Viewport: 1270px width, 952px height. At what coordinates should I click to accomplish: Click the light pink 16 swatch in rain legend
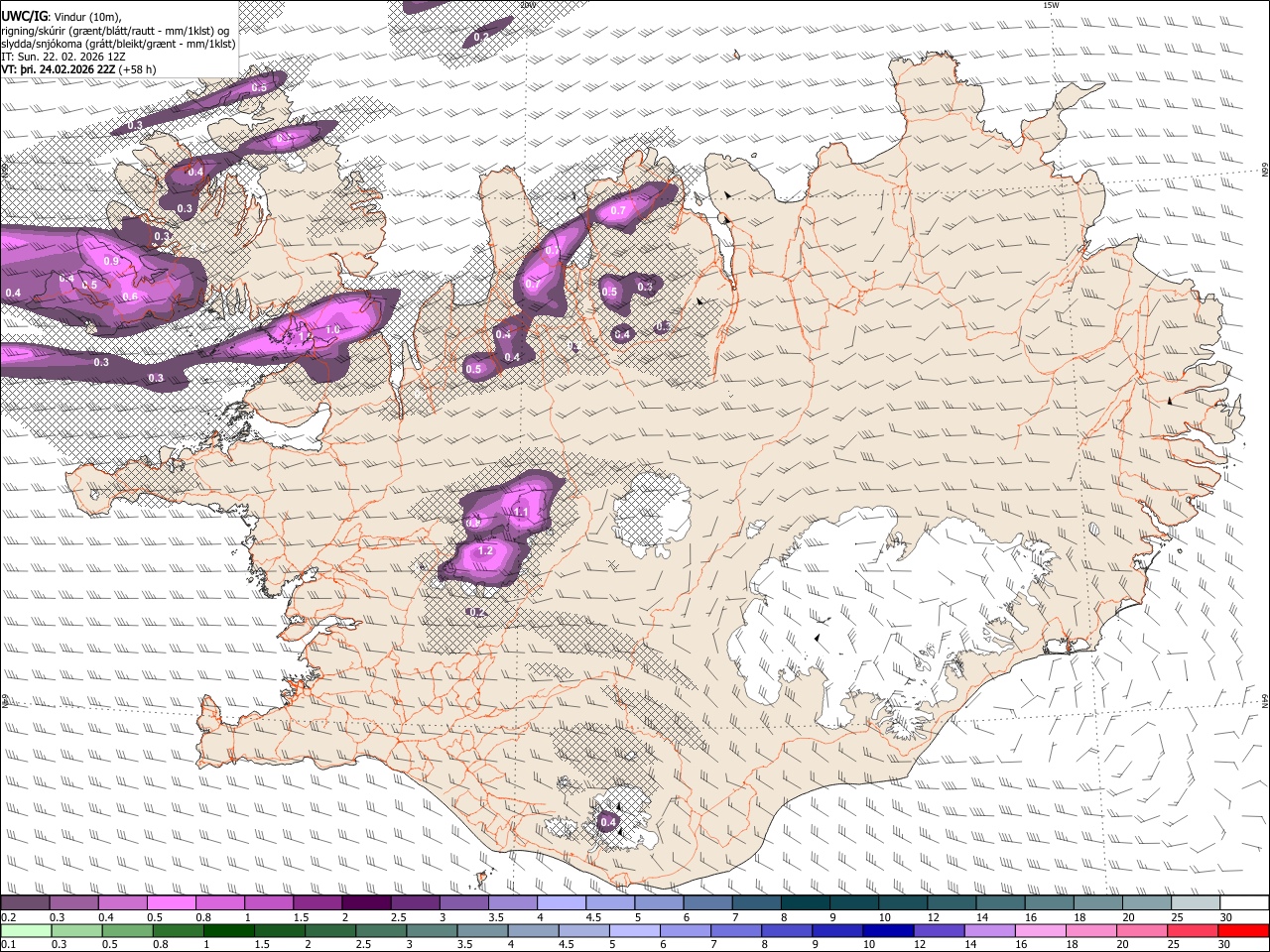(1041, 930)
